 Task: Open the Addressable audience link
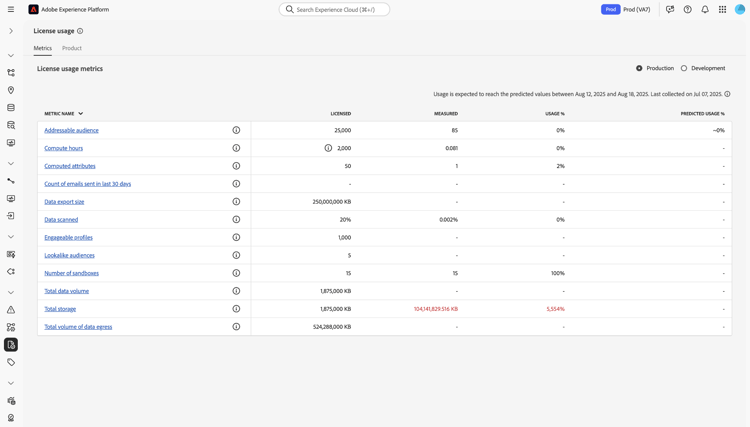[71, 130]
